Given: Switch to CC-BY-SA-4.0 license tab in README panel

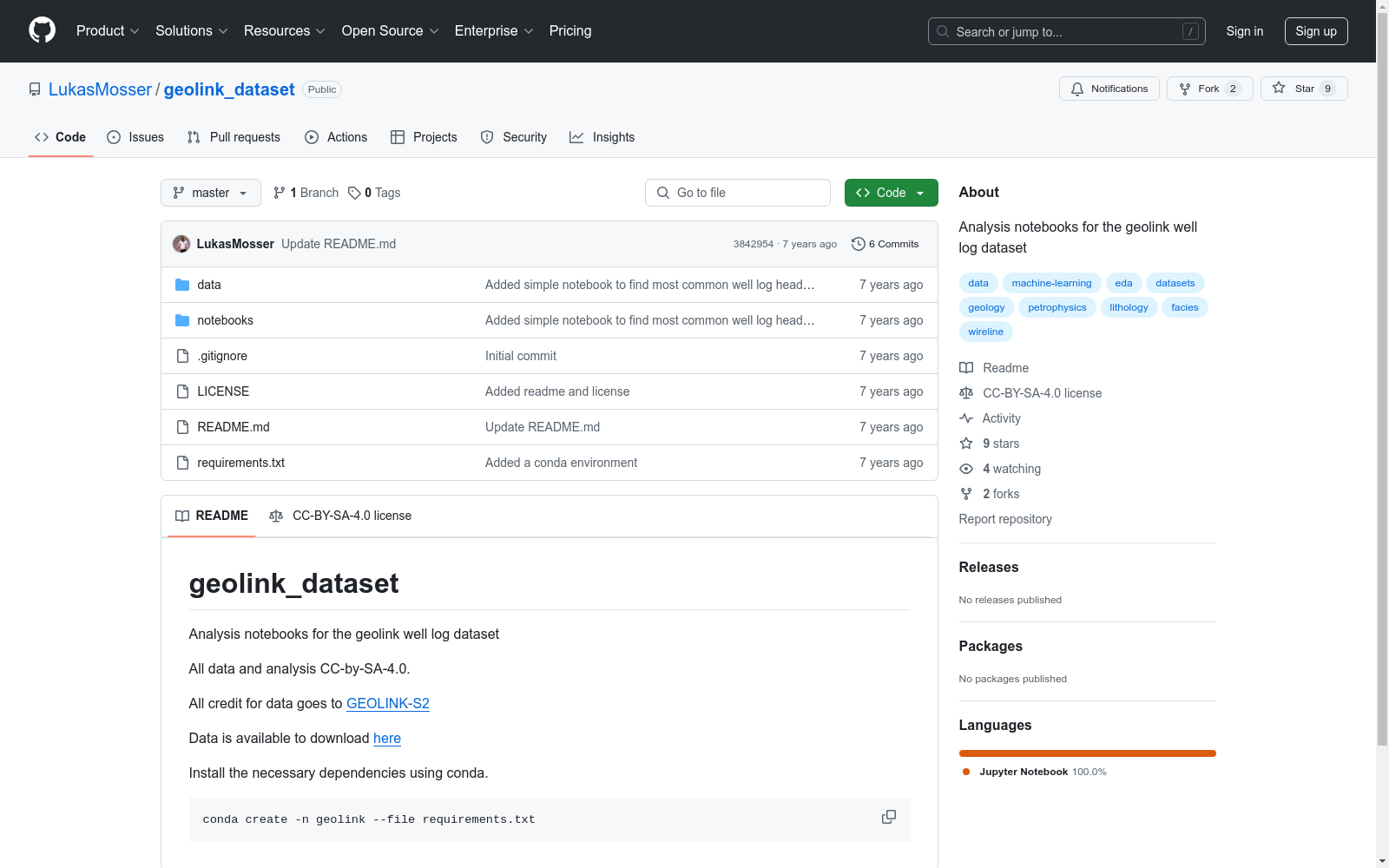Looking at the screenshot, I should [x=340, y=516].
